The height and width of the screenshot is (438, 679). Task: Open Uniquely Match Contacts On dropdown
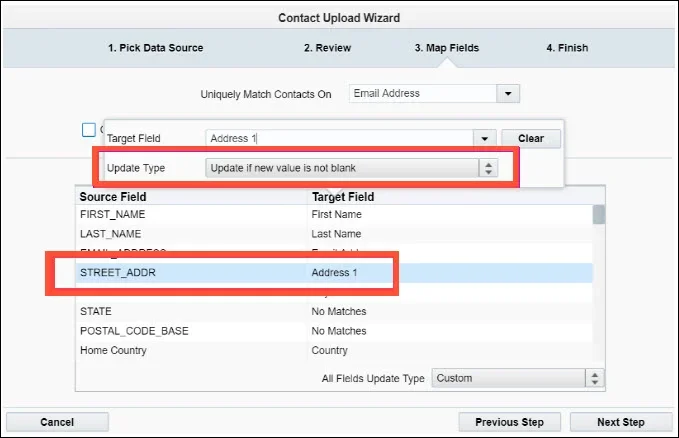(x=509, y=94)
